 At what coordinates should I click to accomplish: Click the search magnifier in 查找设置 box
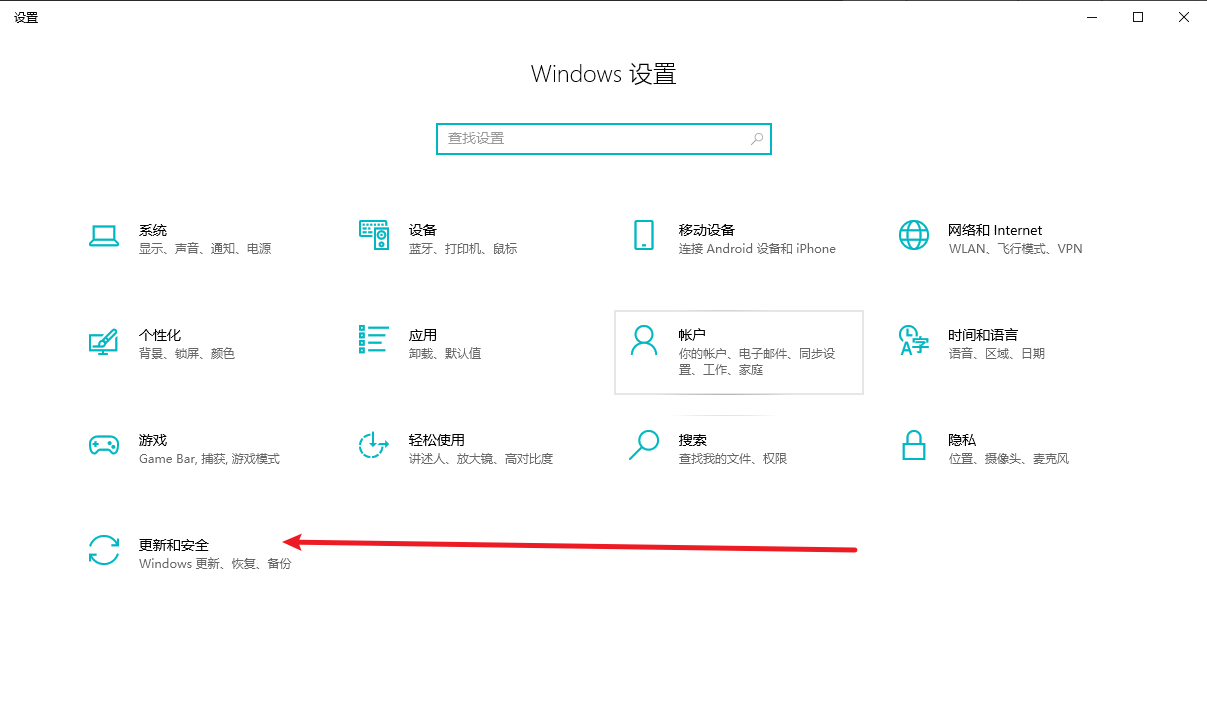pyautogui.click(x=757, y=138)
